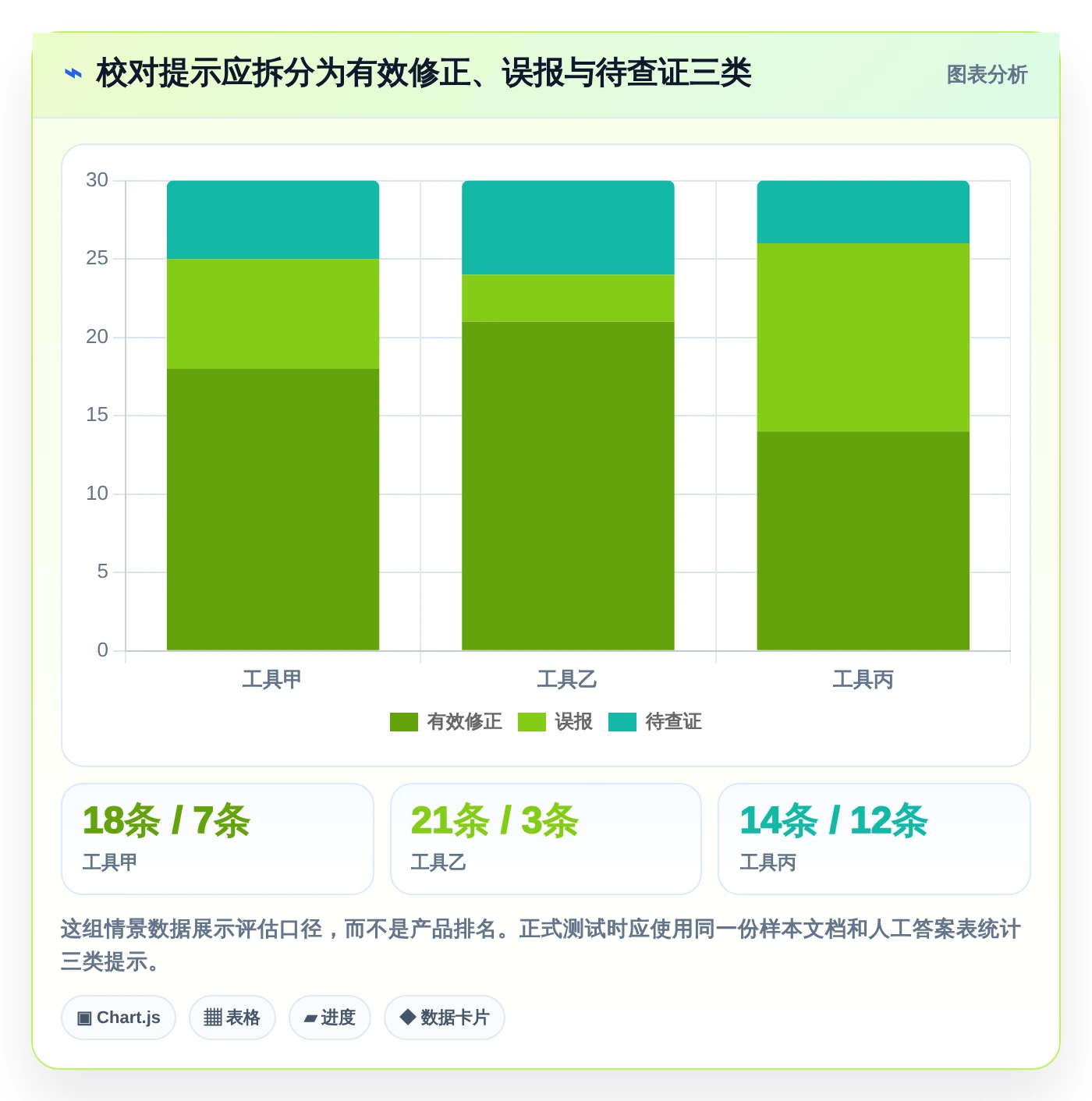Toggle the 有效修正 legend entry
This screenshot has height=1101, width=1092.
tap(445, 722)
